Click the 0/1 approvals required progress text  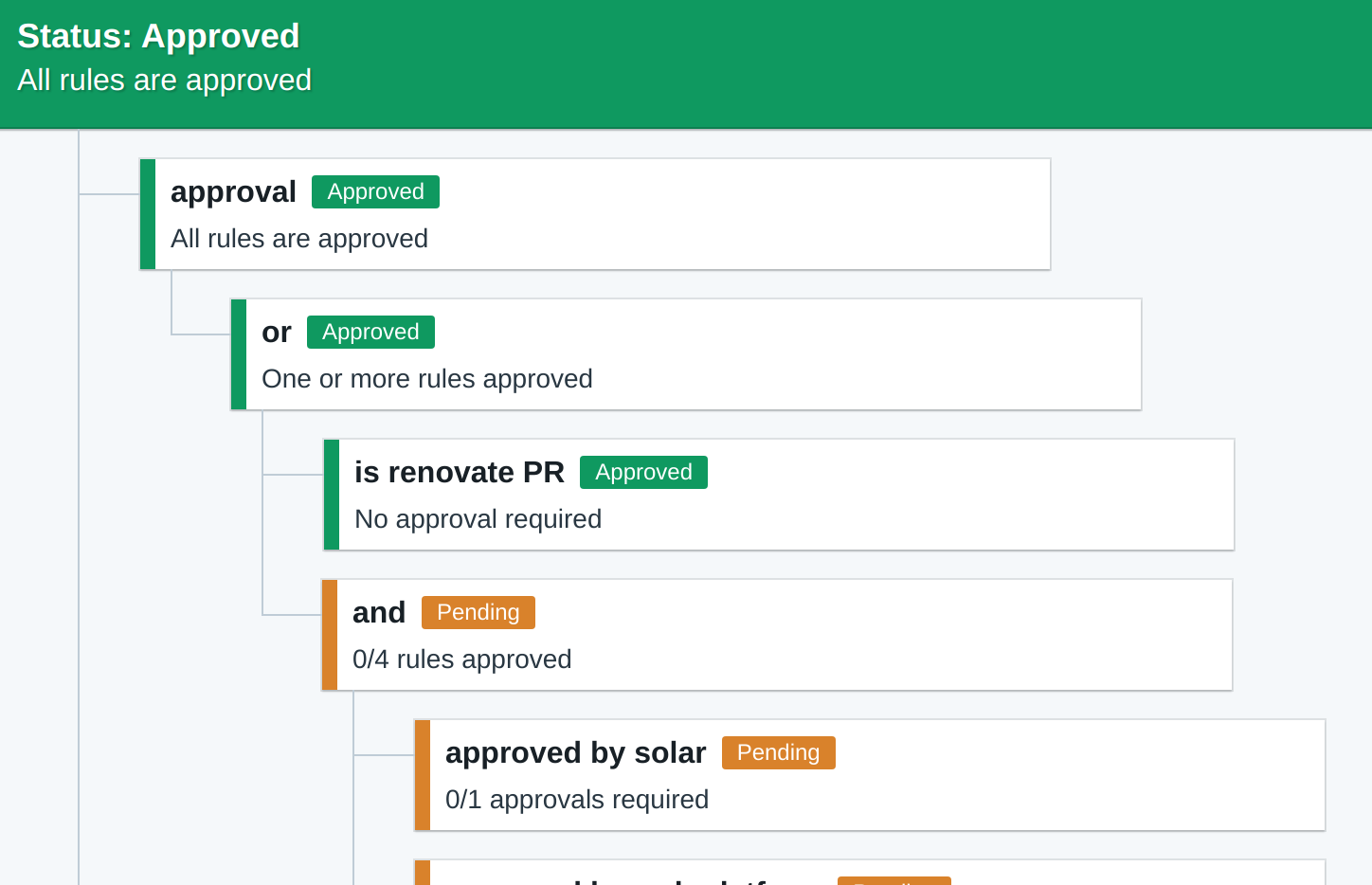pyautogui.click(x=577, y=799)
